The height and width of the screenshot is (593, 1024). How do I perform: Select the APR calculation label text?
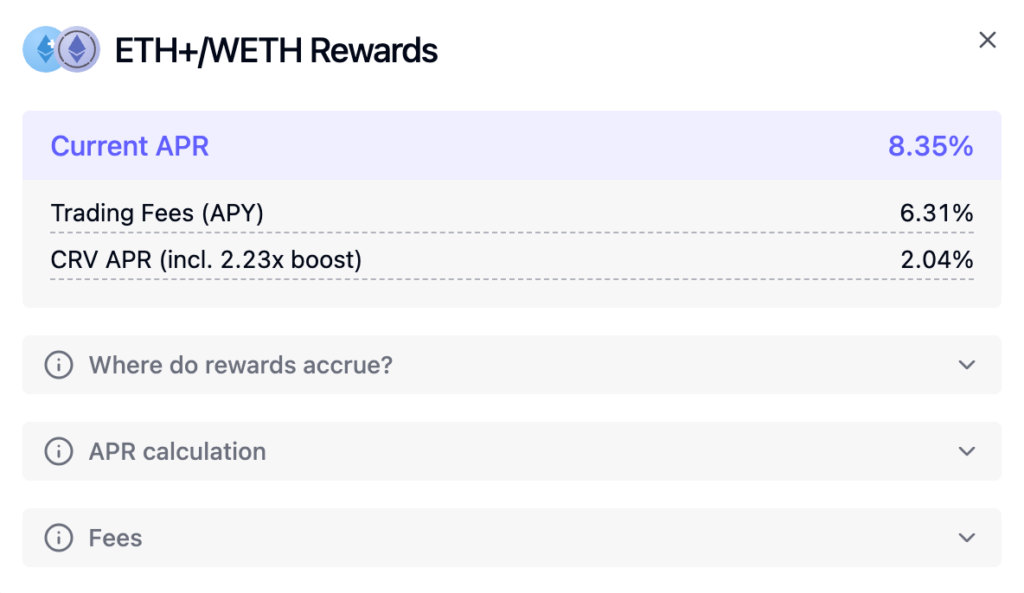(x=177, y=451)
